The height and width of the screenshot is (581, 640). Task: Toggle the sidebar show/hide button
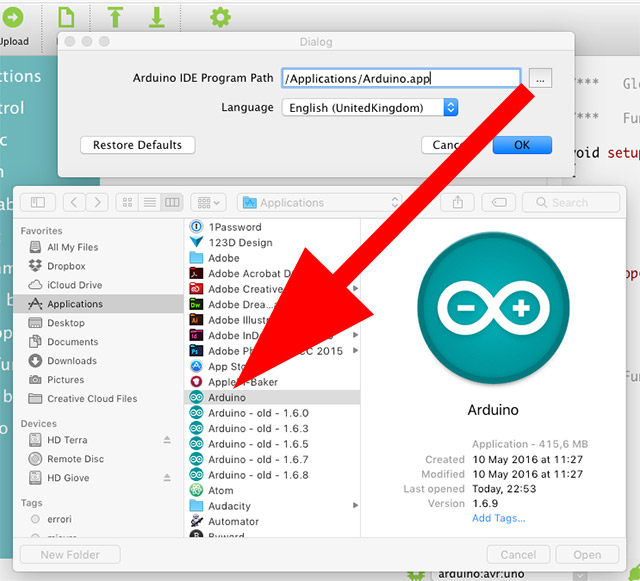point(38,202)
